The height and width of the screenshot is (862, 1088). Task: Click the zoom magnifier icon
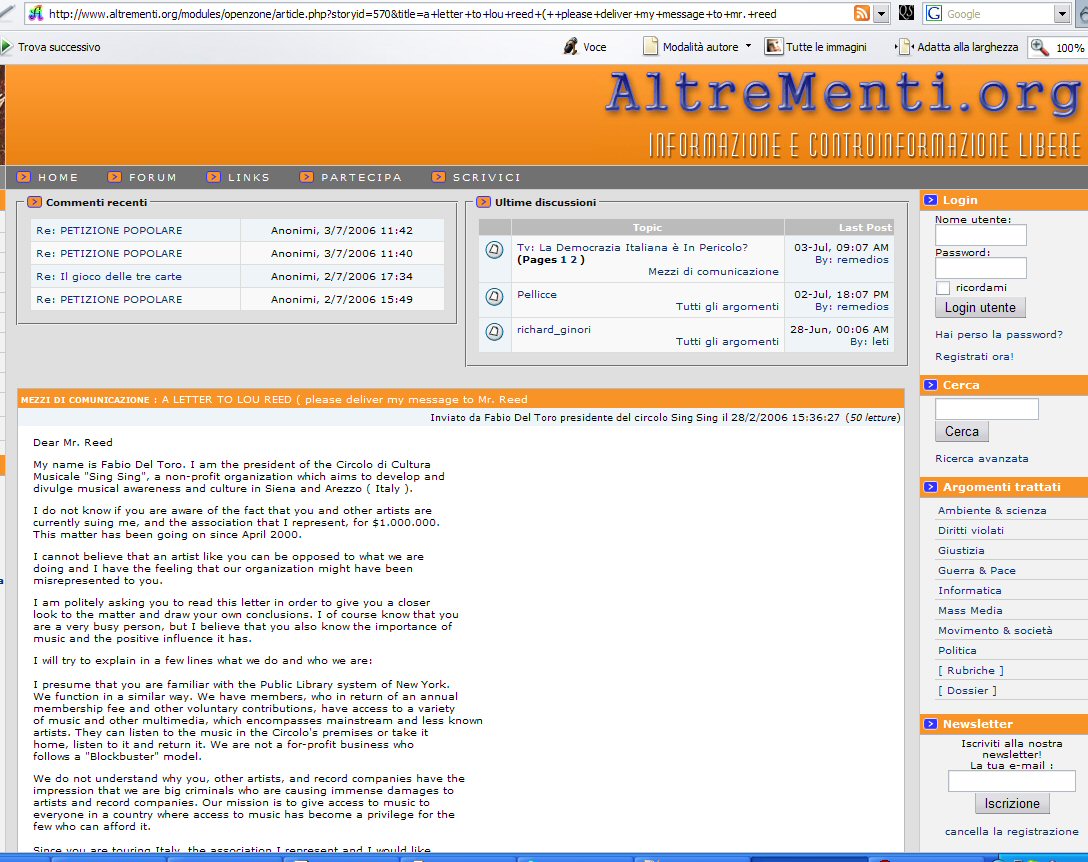(x=1040, y=47)
